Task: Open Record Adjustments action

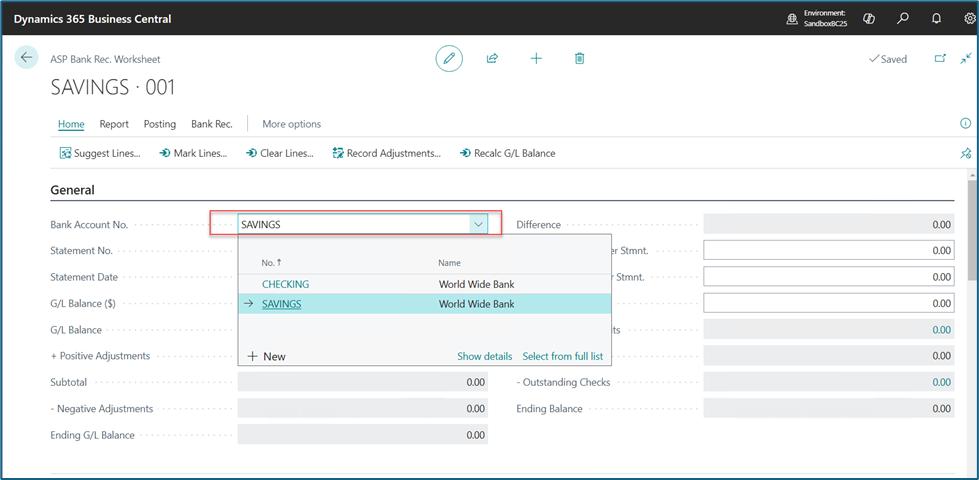Action: (386, 153)
